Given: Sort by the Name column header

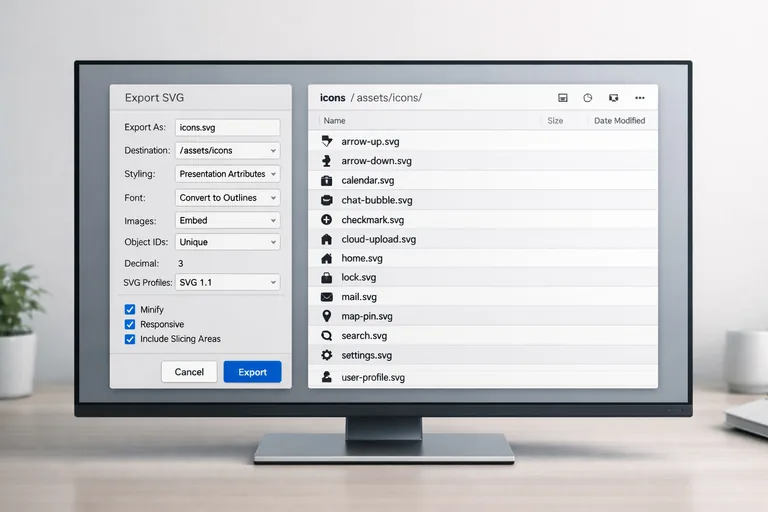Looking at the screenshot, I should coord(335,121).
